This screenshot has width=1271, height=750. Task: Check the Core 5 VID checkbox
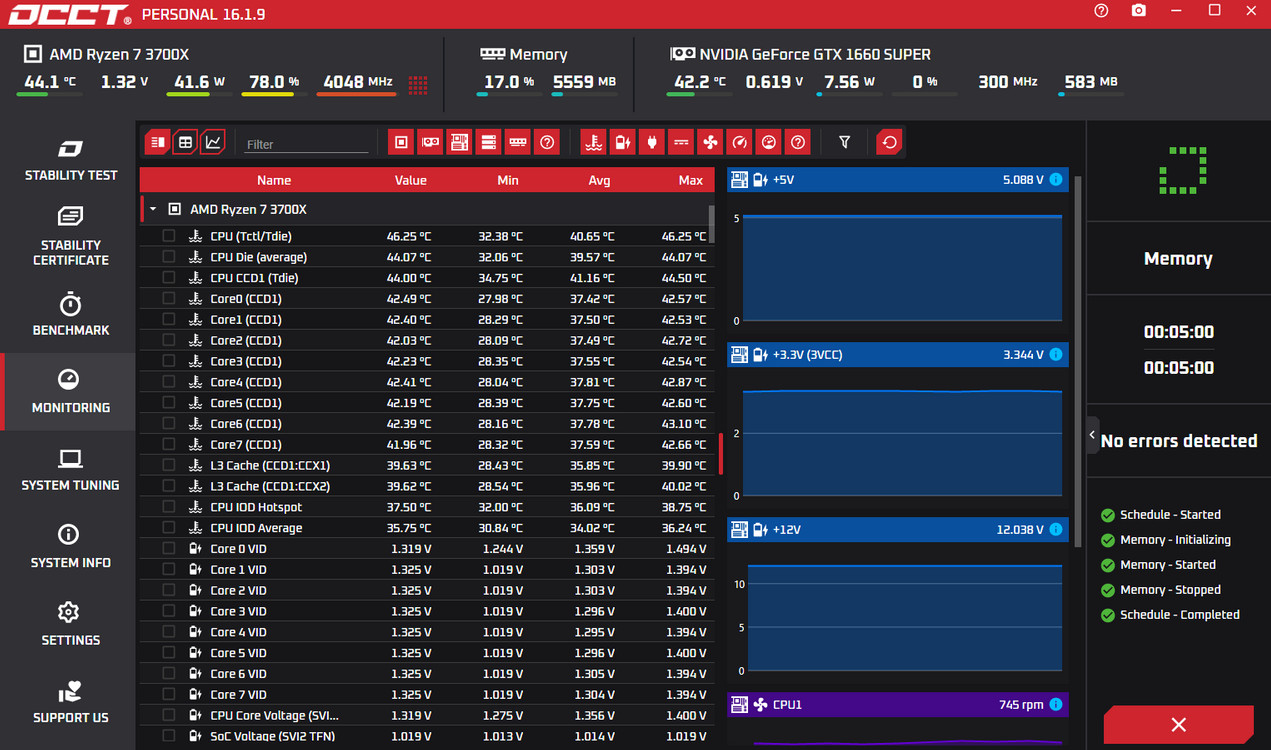point(168,652)
